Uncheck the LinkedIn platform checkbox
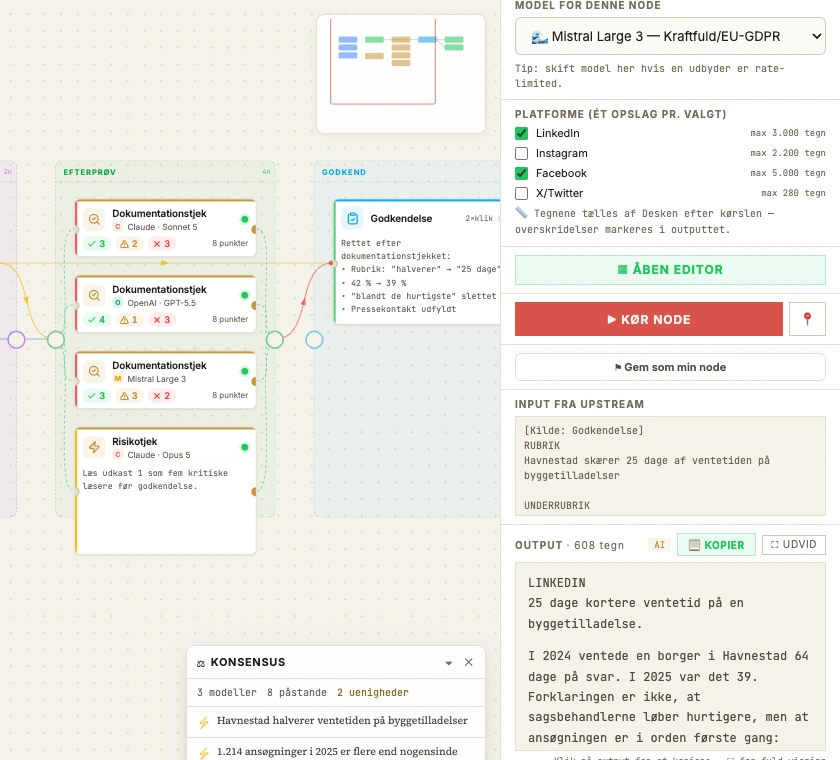Viewport: 840px width, 760px height. pos(521,133)
